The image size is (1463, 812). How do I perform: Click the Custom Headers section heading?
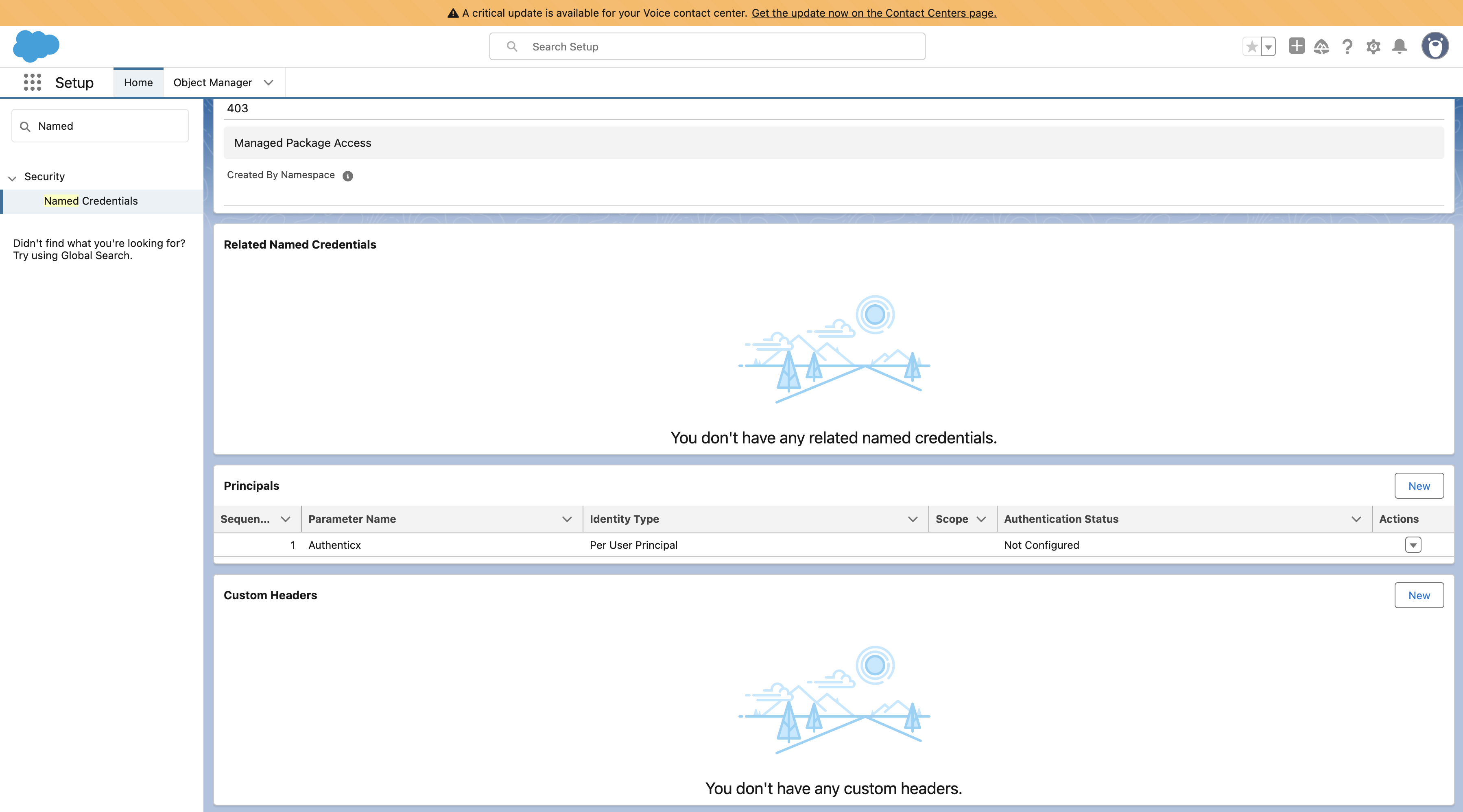tap(270, 596)
